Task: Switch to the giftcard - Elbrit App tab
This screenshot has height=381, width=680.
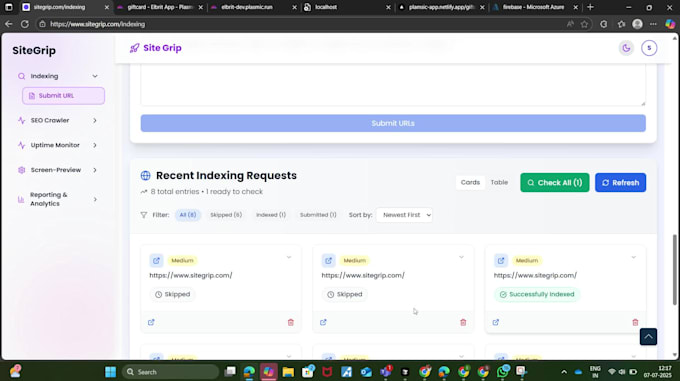Action: click(160, 7)
